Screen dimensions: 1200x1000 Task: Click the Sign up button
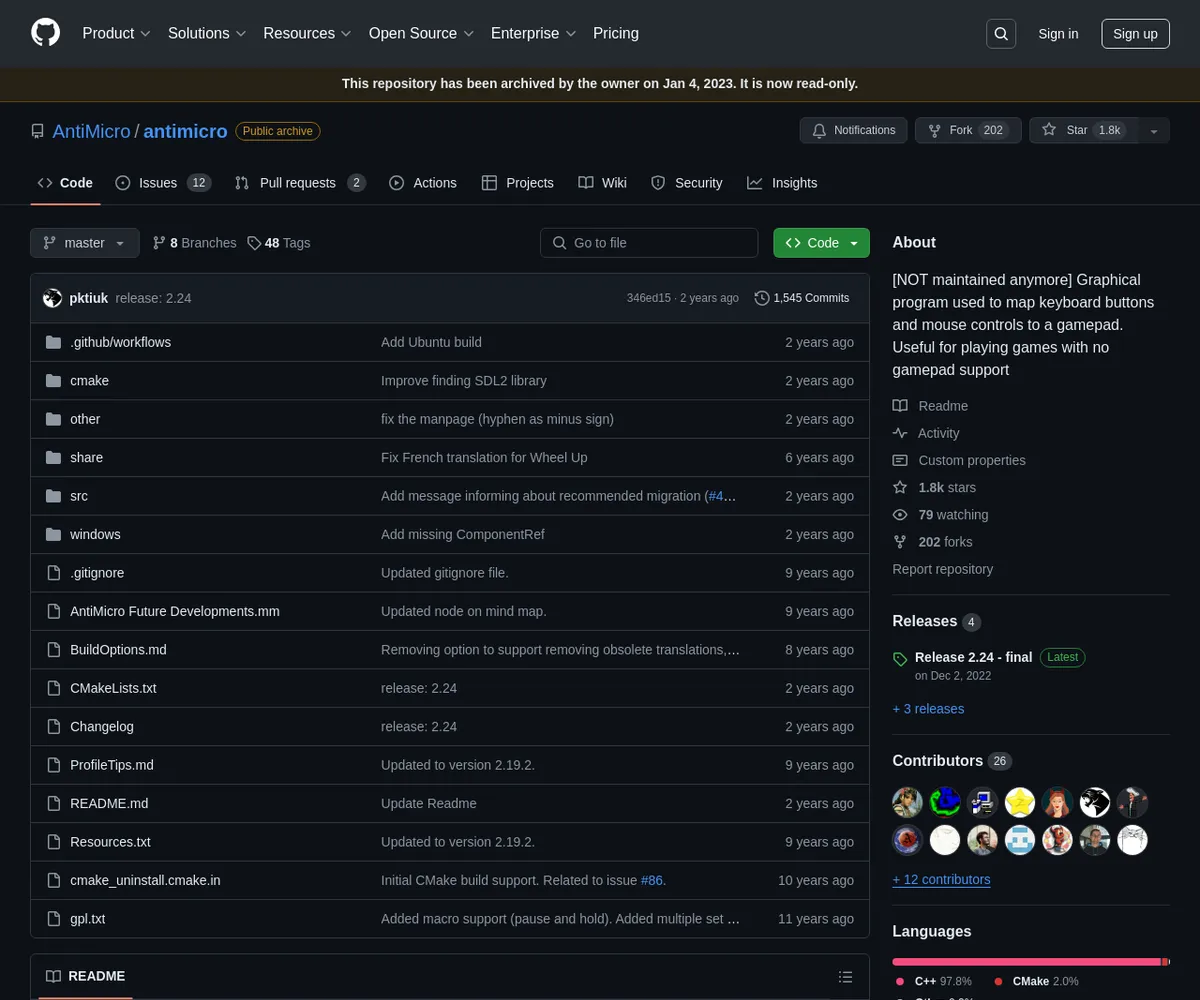pyautogui.click(x=1135, y=34)
